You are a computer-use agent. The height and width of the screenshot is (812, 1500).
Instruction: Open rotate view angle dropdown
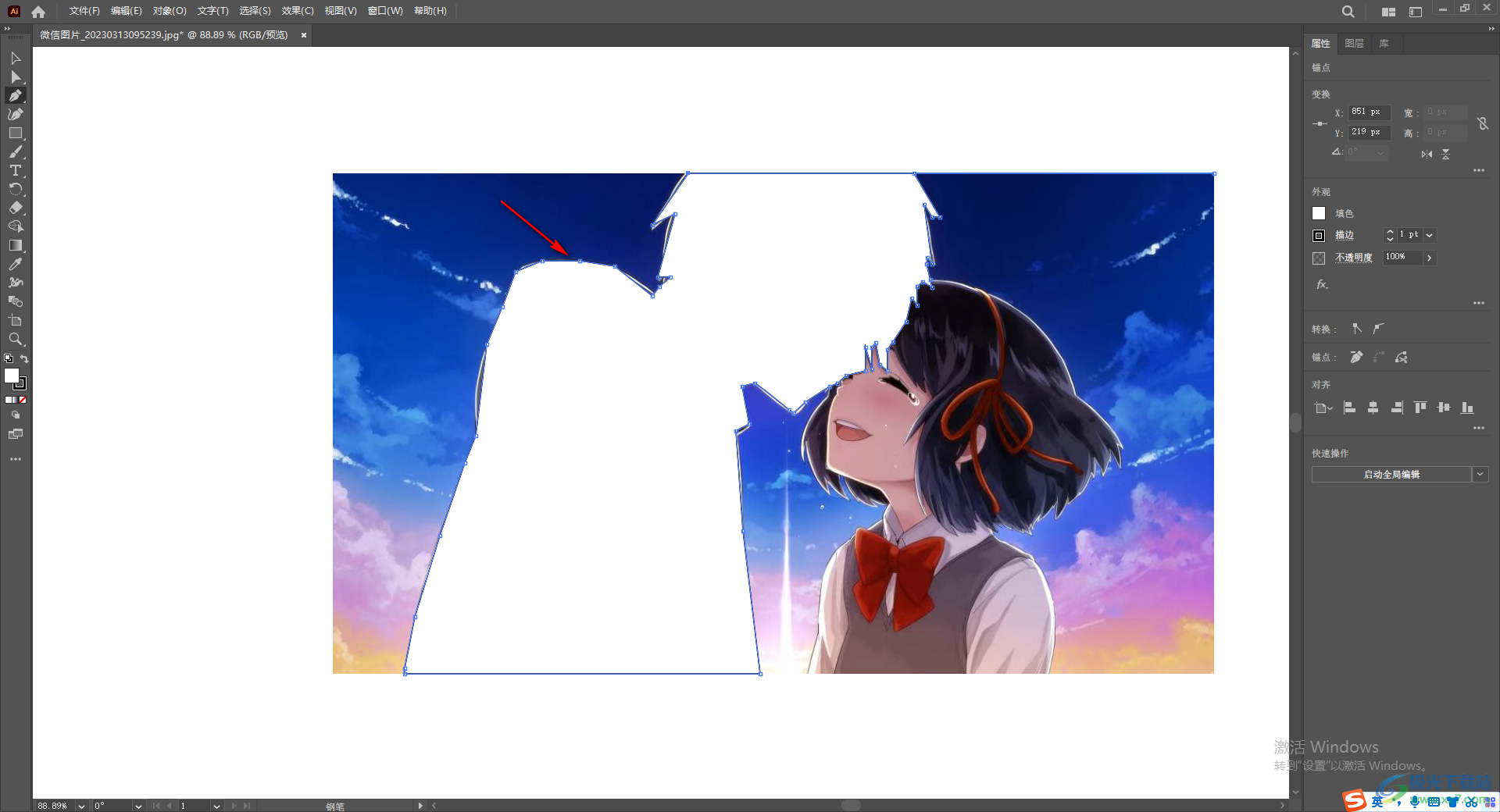click(138, 806)
